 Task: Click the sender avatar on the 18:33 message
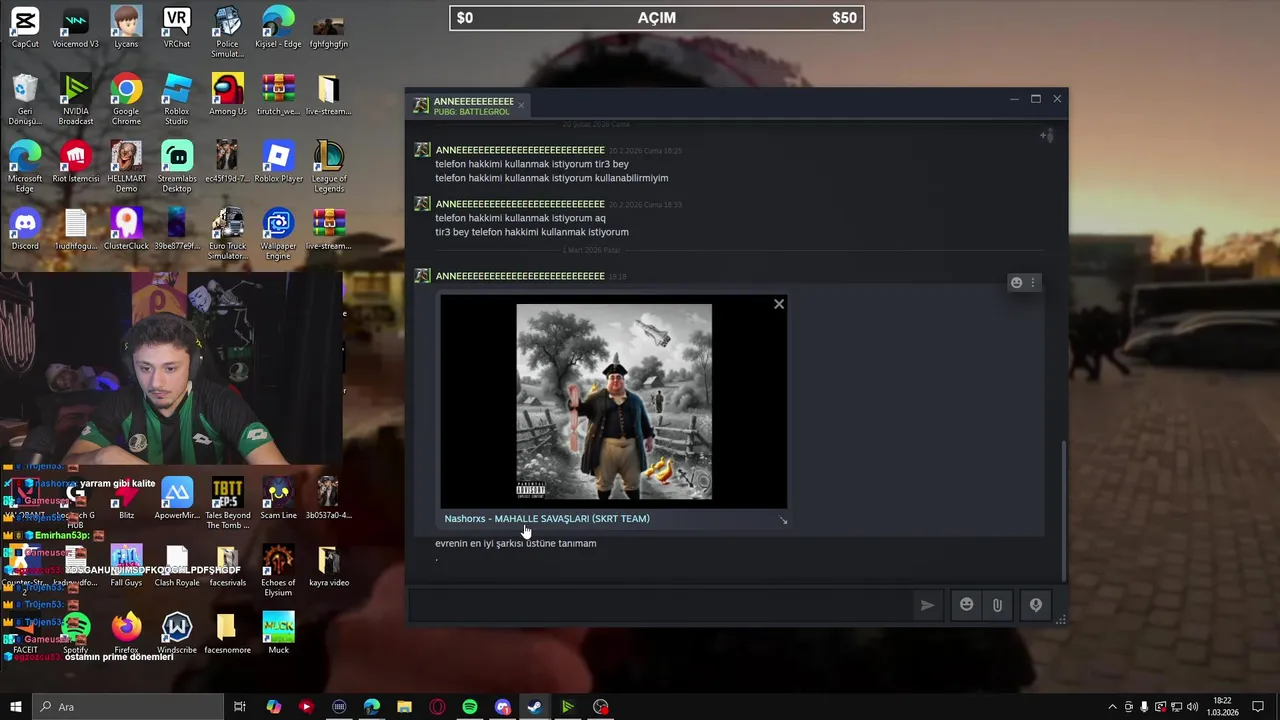pos(422,204)
